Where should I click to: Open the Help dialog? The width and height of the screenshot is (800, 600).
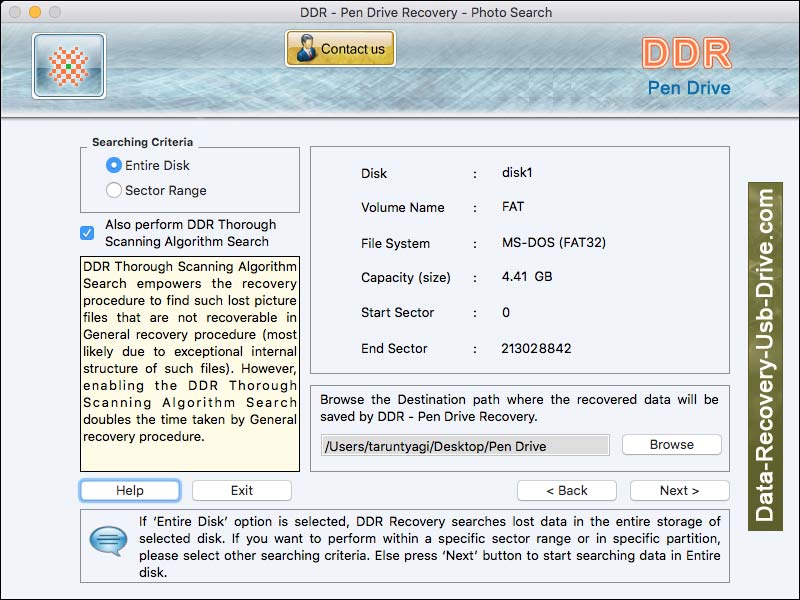click(x=129, y=490)
